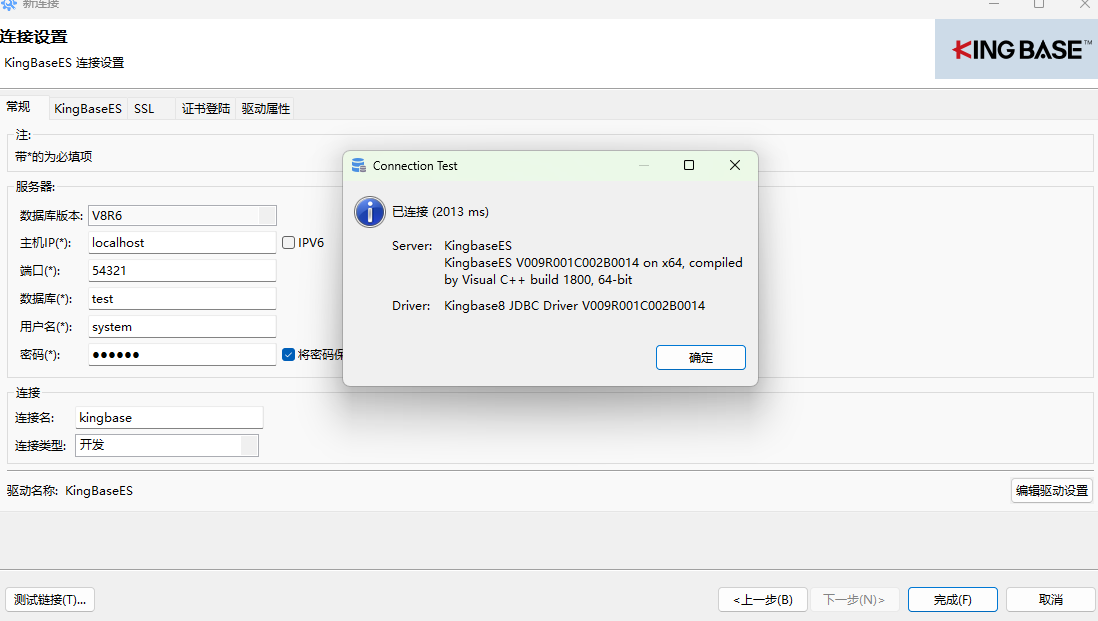Open the KingBaseES tab
This screenshot has height=621, width=1098.
tap(88, 109)
